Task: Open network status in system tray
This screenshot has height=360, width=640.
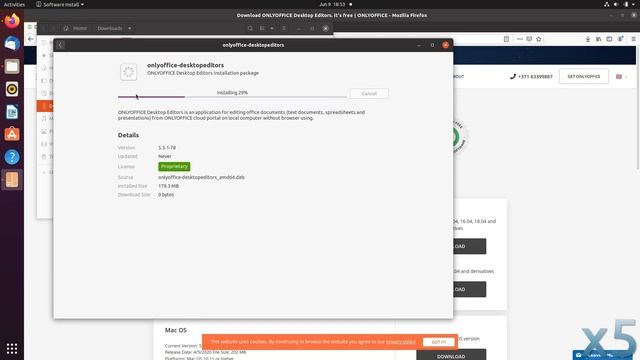Action: coord(607,4)
